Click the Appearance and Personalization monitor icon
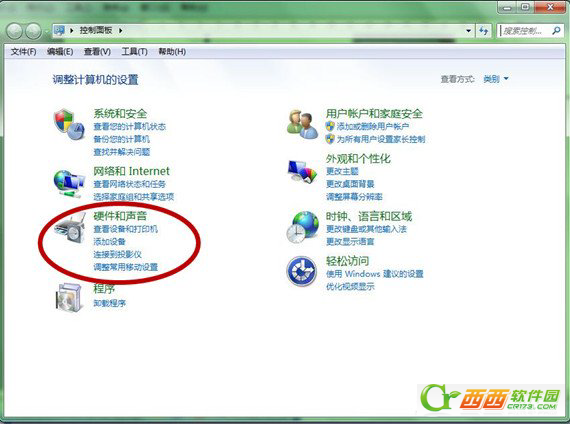Viewport: 570px width, 424px height. click(302, 172)
